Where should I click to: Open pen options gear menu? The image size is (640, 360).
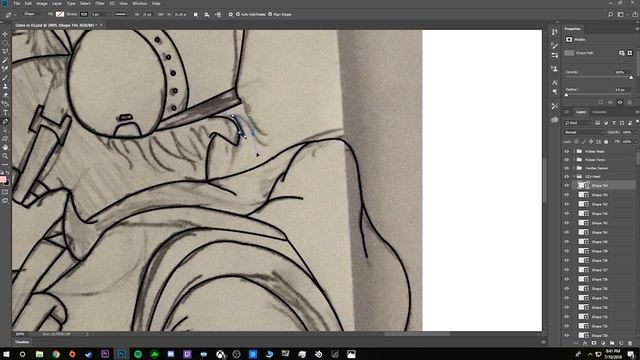point(231,14)
